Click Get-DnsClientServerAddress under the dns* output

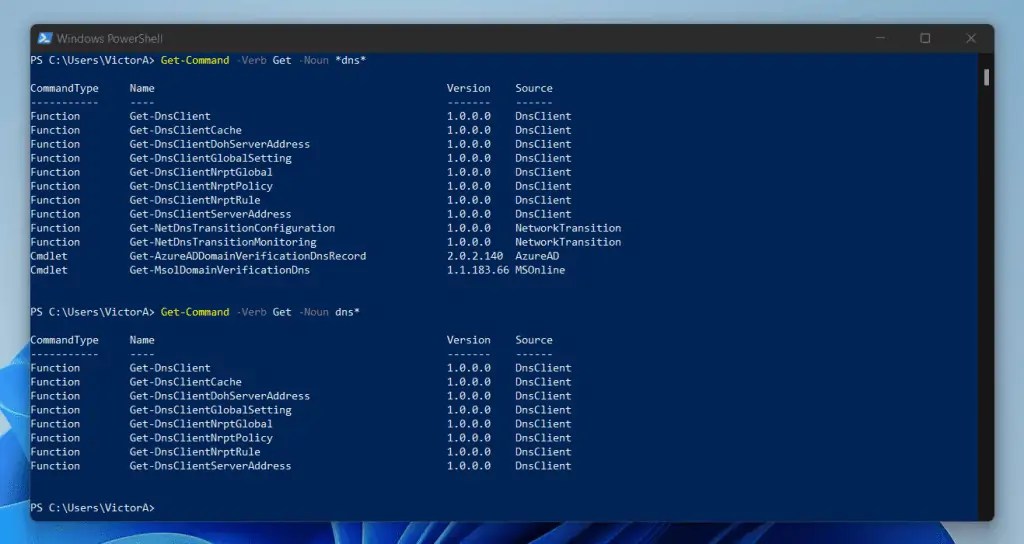tap(210, 466)
